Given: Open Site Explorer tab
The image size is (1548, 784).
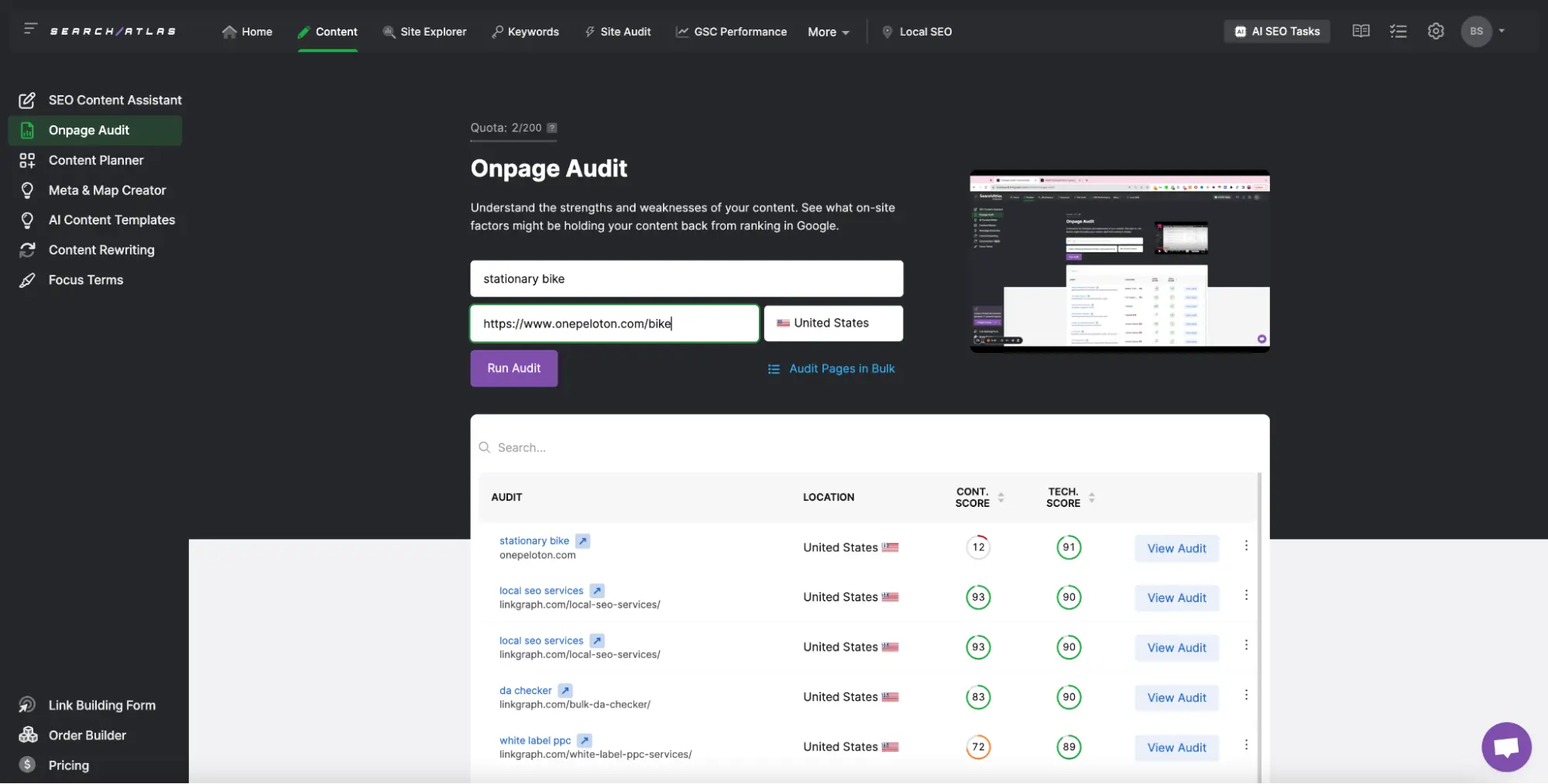Looking at the screenshot, I should (424, 32).
